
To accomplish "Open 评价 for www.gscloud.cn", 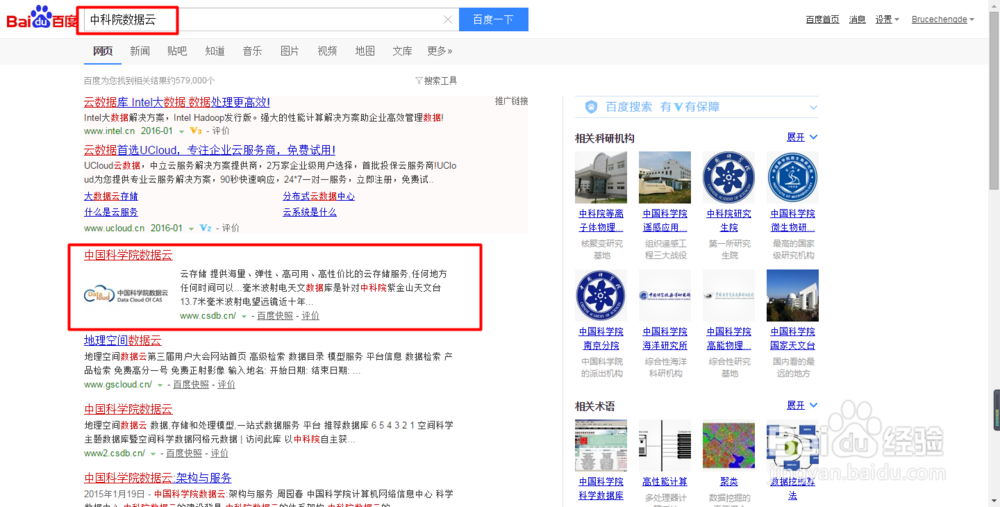I will (x=226, y=385).
